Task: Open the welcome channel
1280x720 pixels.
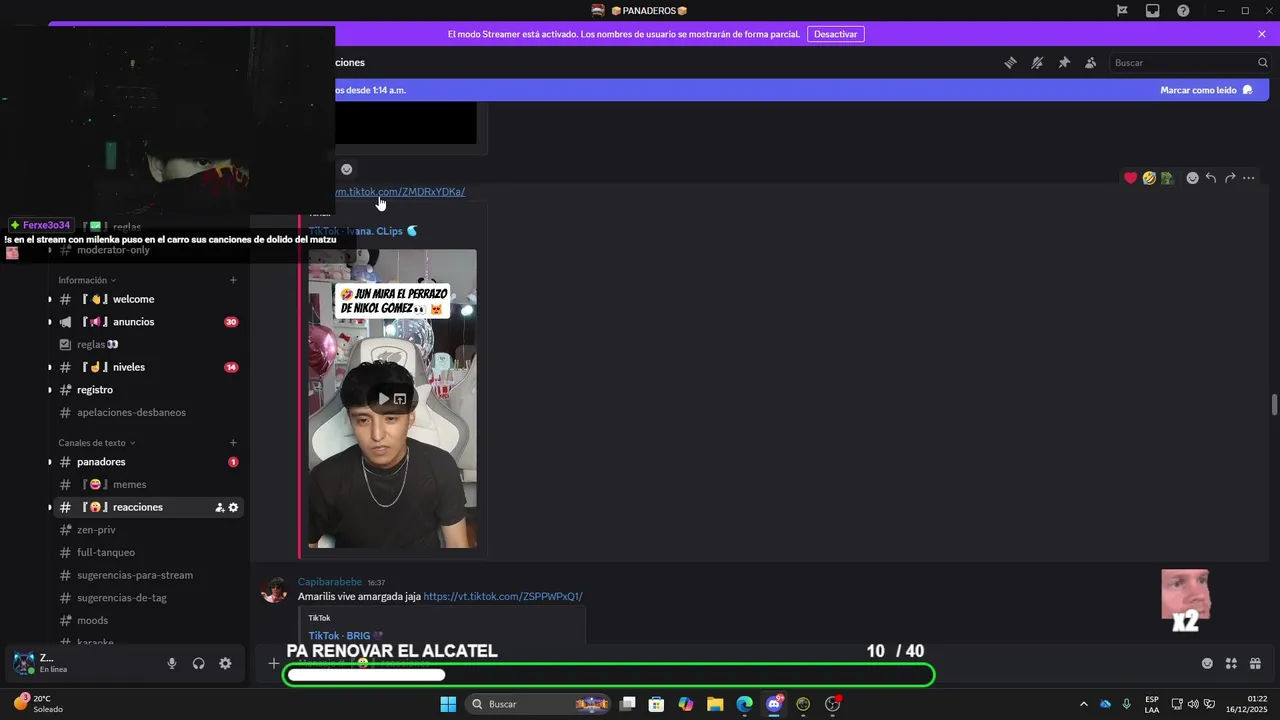Action: [148, 299]
